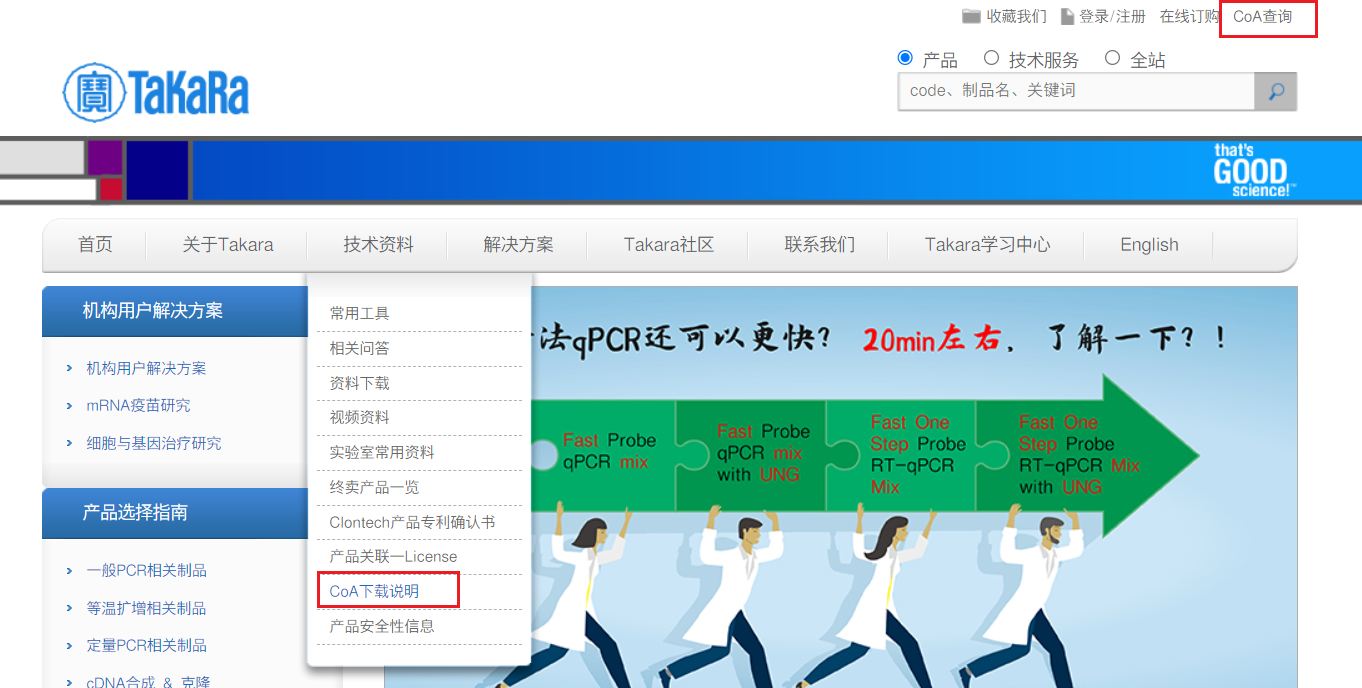Viewport: 1362px width, 688px height.
Task: Click chevron bullet beside 定量PCR相关制品
Action: (x=69, y=646)
